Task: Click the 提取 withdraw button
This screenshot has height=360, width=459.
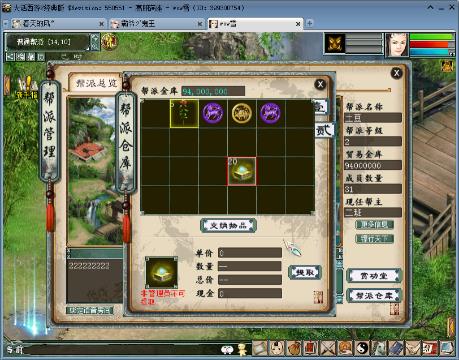Action: pyautogui.click(x=305, y=273)
